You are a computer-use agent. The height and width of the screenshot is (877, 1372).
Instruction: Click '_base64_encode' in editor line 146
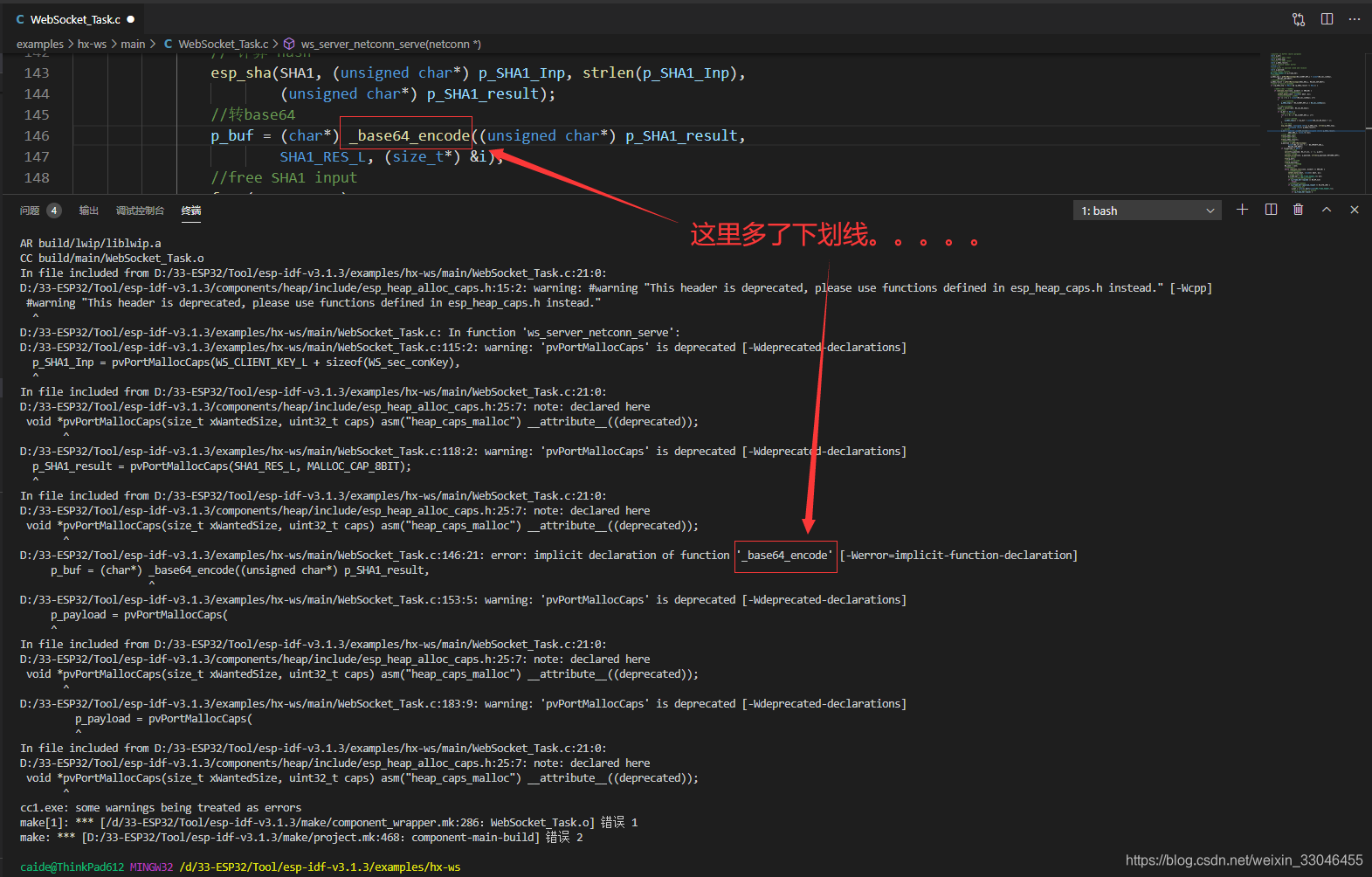click(x=410, y=136)
